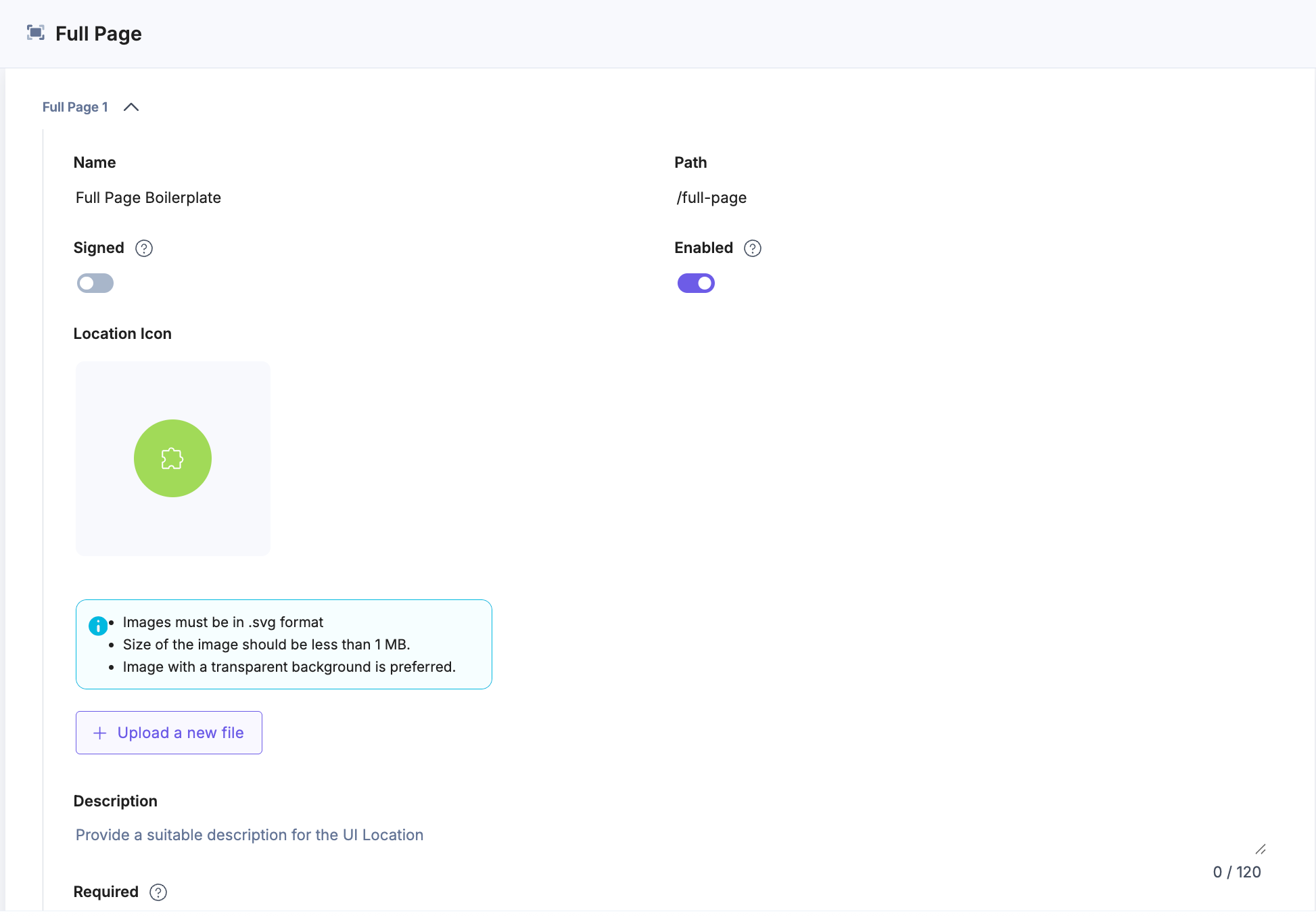
Task: Click help icon next to Required
Action: 158,892
